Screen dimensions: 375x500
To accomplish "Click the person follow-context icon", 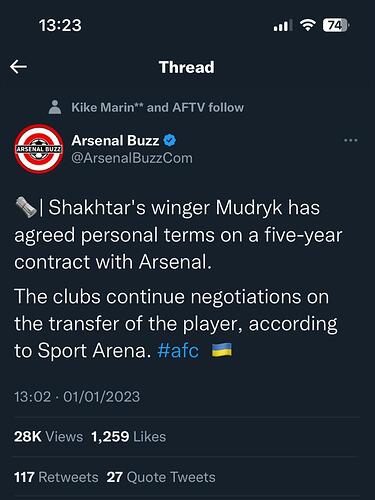I will pos(55,107).
